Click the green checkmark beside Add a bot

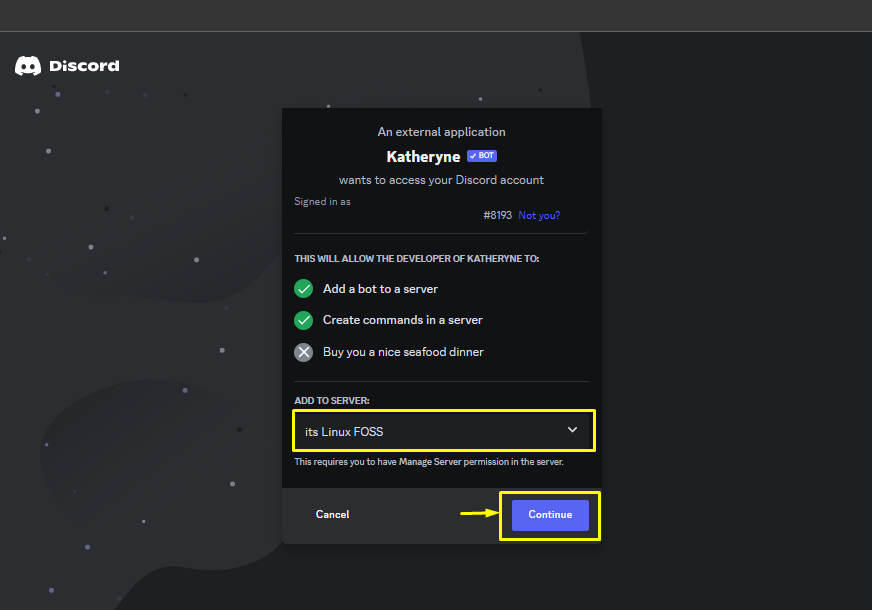[304, 289]
